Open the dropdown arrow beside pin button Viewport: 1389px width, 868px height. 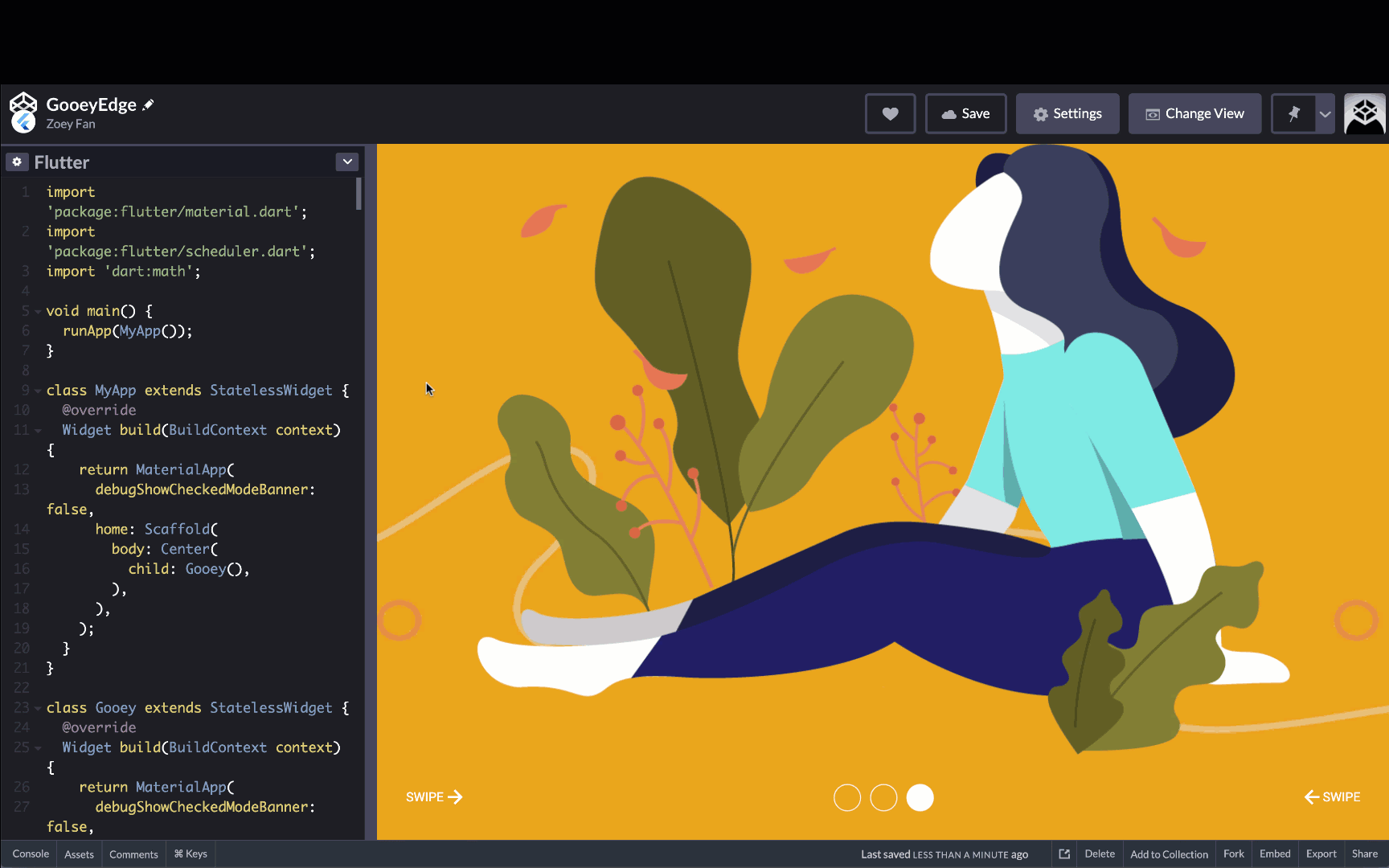pyautogui.click(x=1325, y=114)
